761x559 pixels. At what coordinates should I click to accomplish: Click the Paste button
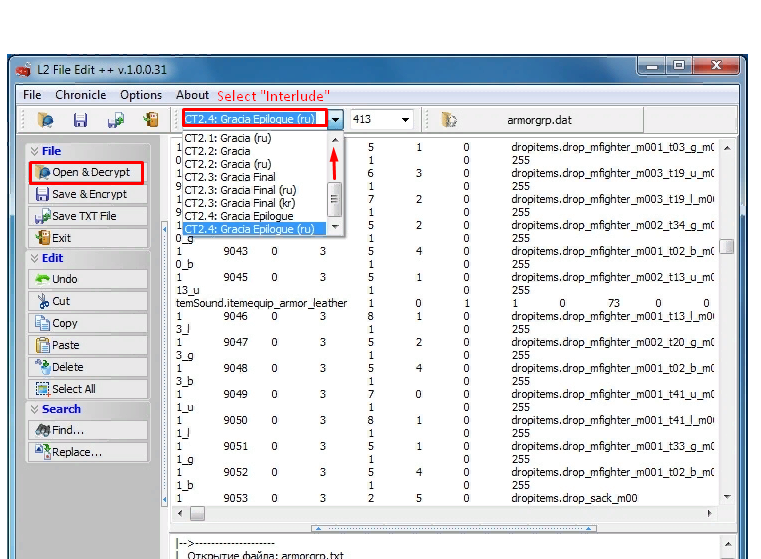pos(88,345)
